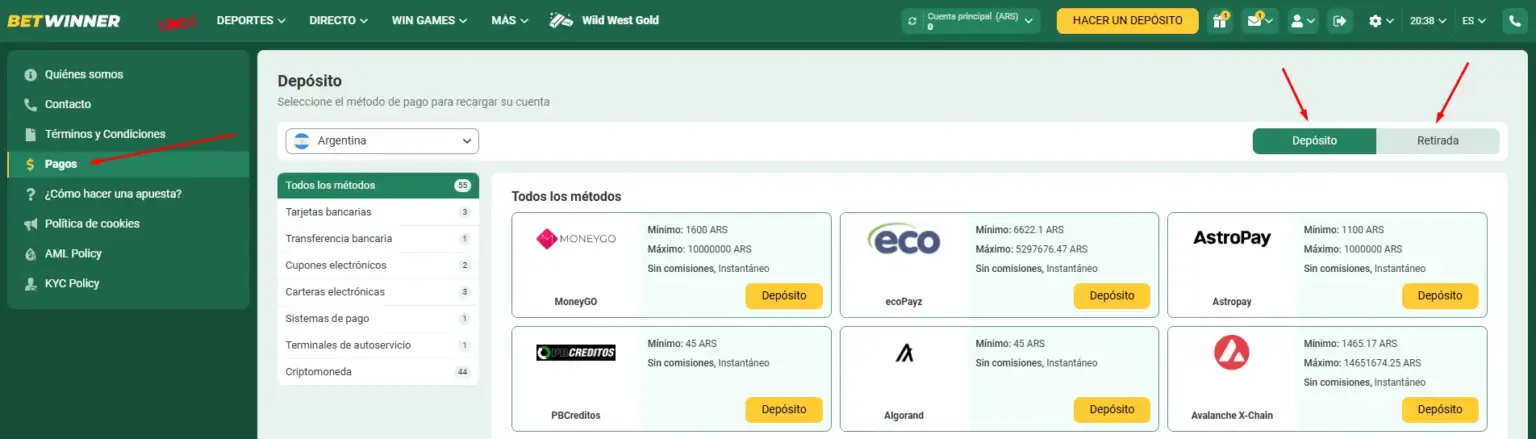Click the gift bonus icon in header

tap(1219, 21)
